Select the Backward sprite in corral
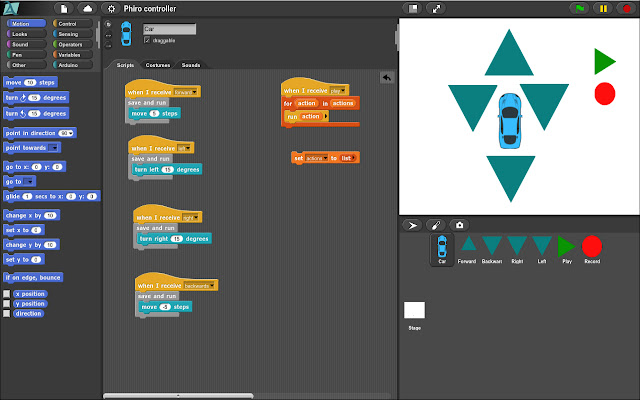This screenshot has width=640, height=400. tap(492, 249)
